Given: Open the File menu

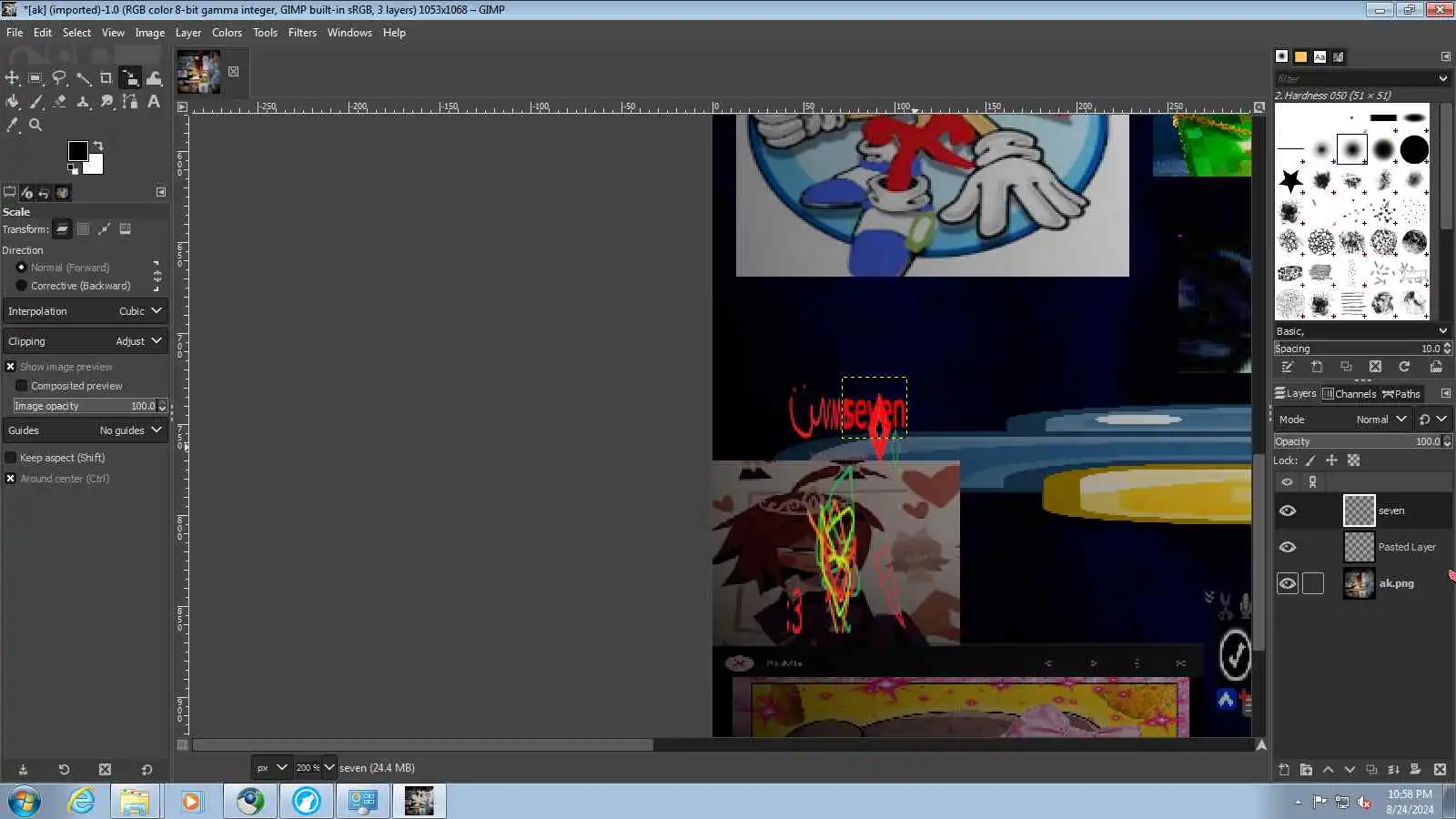Looking at the screenshot, I should tap(15, 33).
